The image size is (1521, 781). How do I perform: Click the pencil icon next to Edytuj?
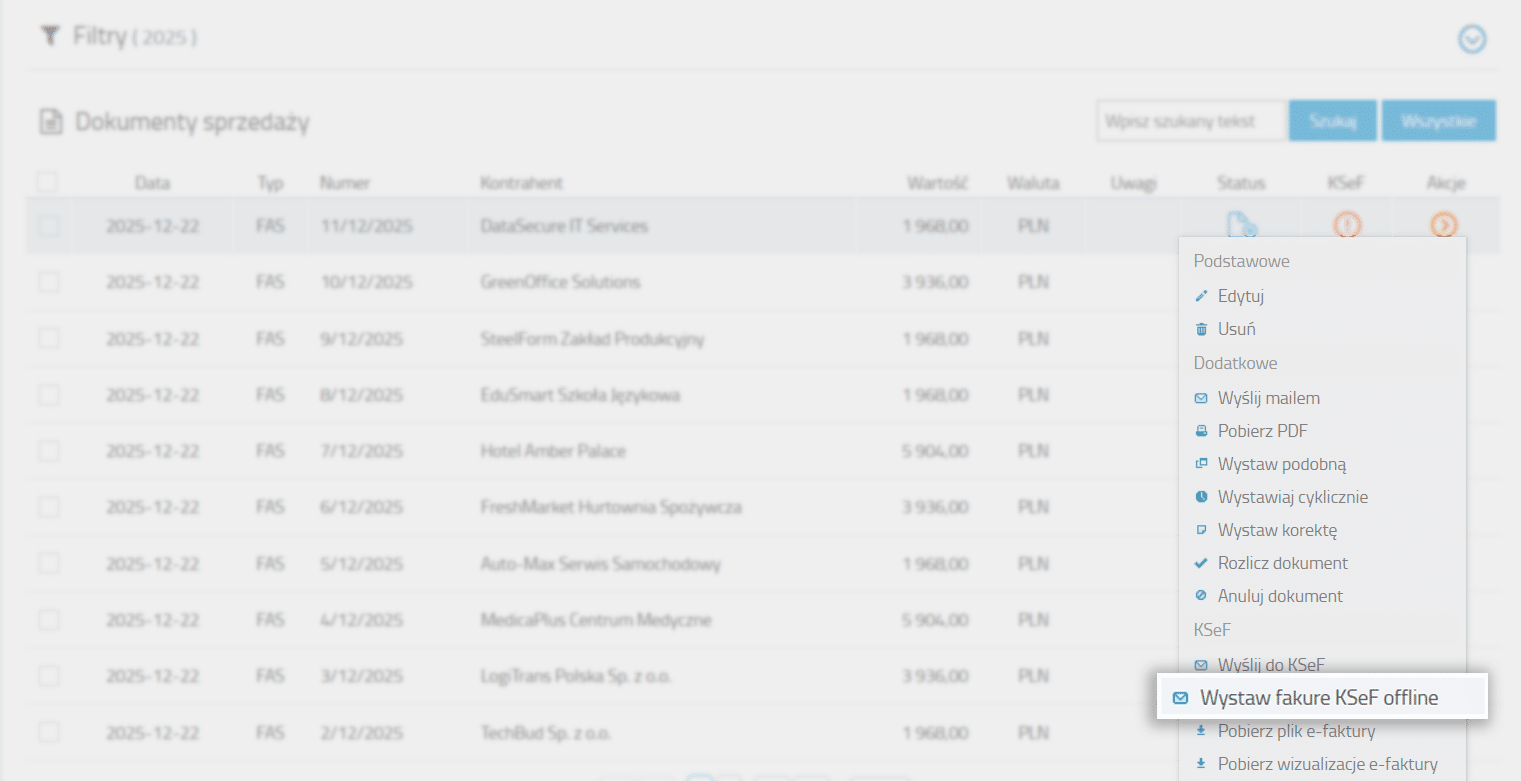tap(1201, 297)
